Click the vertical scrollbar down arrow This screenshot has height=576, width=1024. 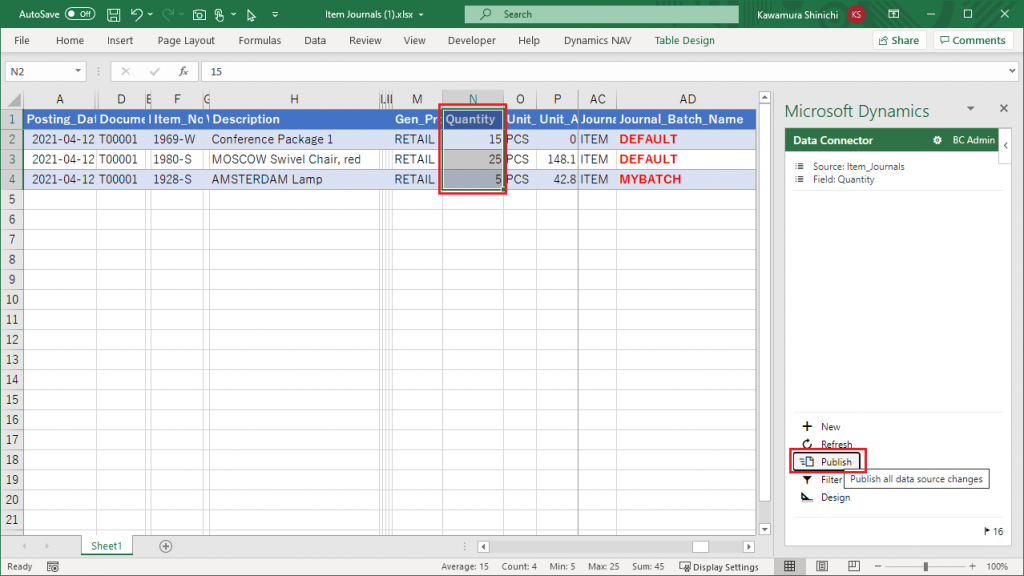765,529
